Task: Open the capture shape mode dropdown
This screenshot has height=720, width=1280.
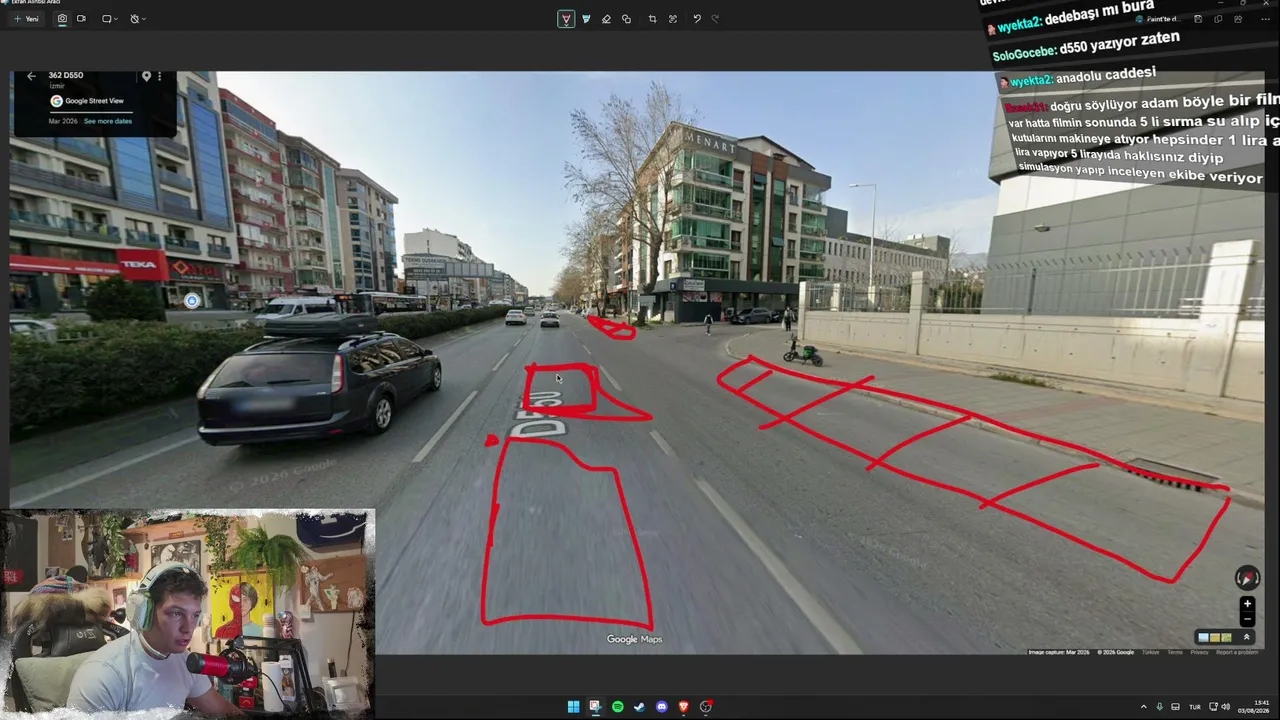Action: click(109, 19)
